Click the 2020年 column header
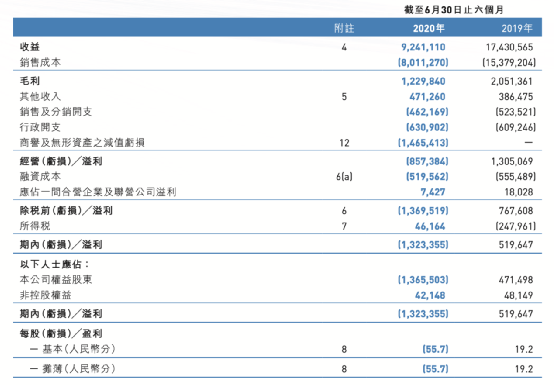Viewport: 554px width, 385px height. pos(429,28)
